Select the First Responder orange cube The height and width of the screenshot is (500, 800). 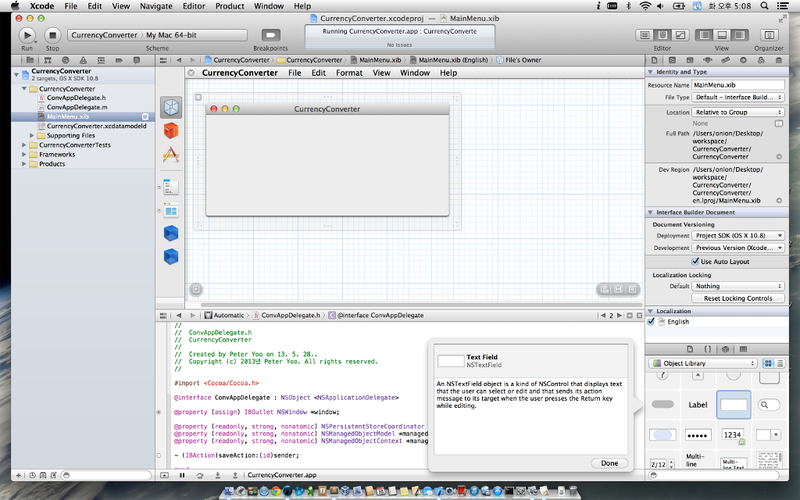pyautogui.click(x=171, y=130)
